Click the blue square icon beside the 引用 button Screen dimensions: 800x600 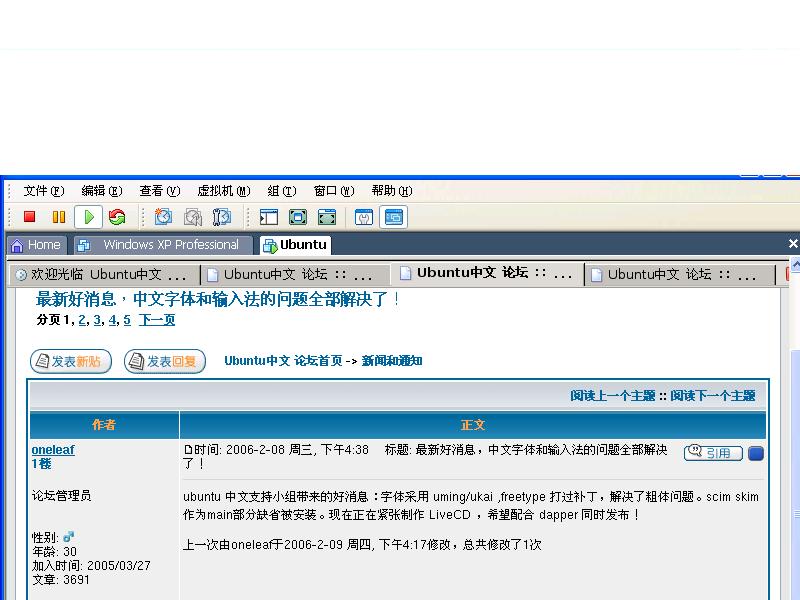[x=756, y=454]
